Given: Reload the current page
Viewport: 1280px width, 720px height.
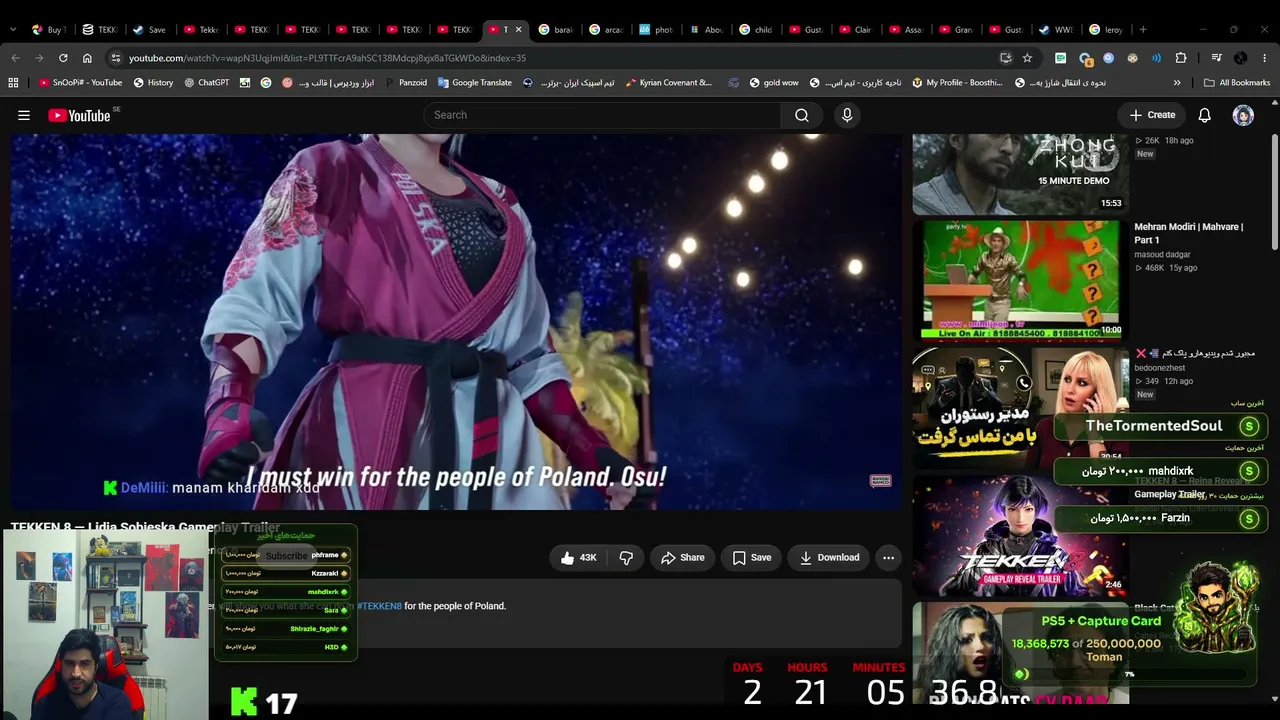Looking at the screenshot, I should click(x=63, y=58).
